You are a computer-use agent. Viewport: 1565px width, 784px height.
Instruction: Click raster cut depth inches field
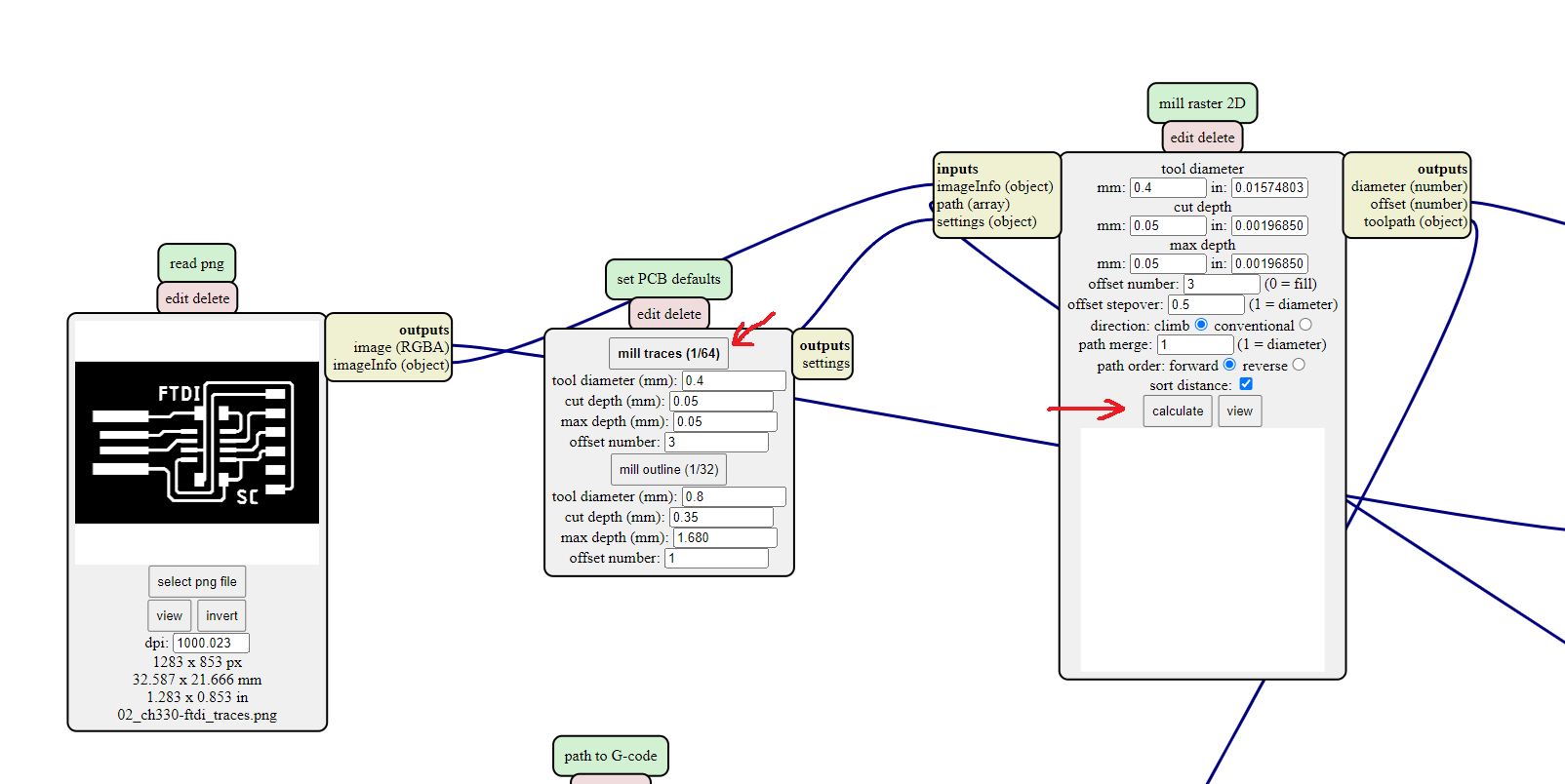[x=1269, y=225]
